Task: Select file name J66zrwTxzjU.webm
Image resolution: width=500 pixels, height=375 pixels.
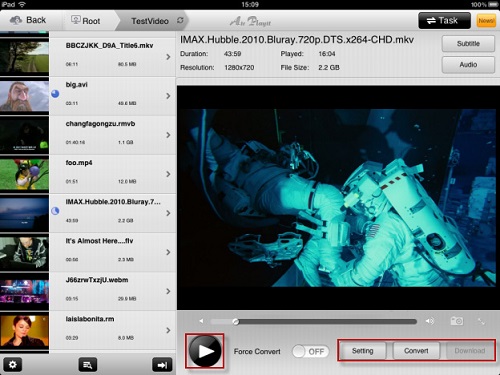Action: click(x=97, y=280)
